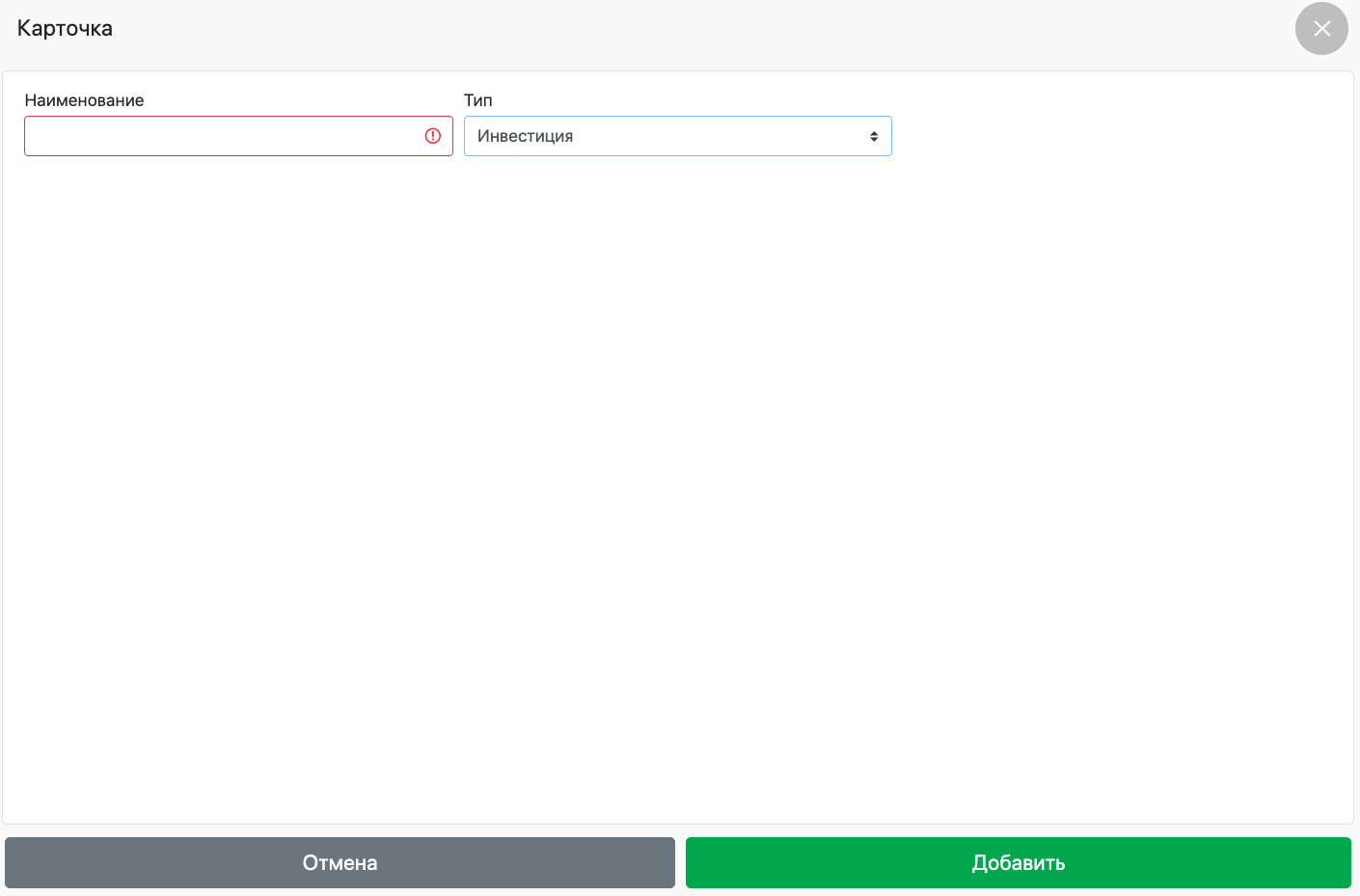This screenshot has height=896, width=1360.
Task: Focus the Наименование text field
Action: [x=222, y=136]
